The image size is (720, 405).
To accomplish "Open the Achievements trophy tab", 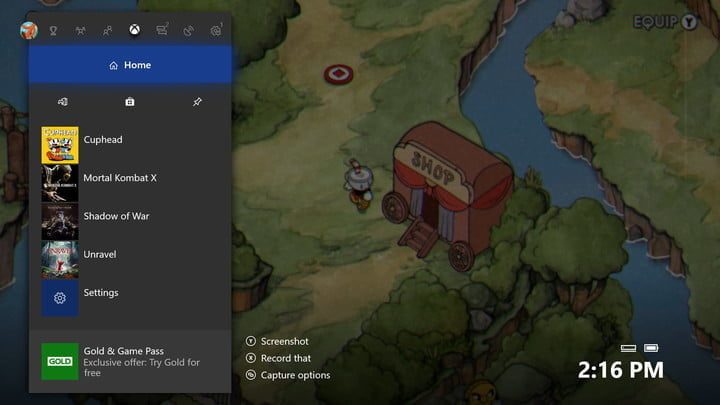I will coord(54,30).
